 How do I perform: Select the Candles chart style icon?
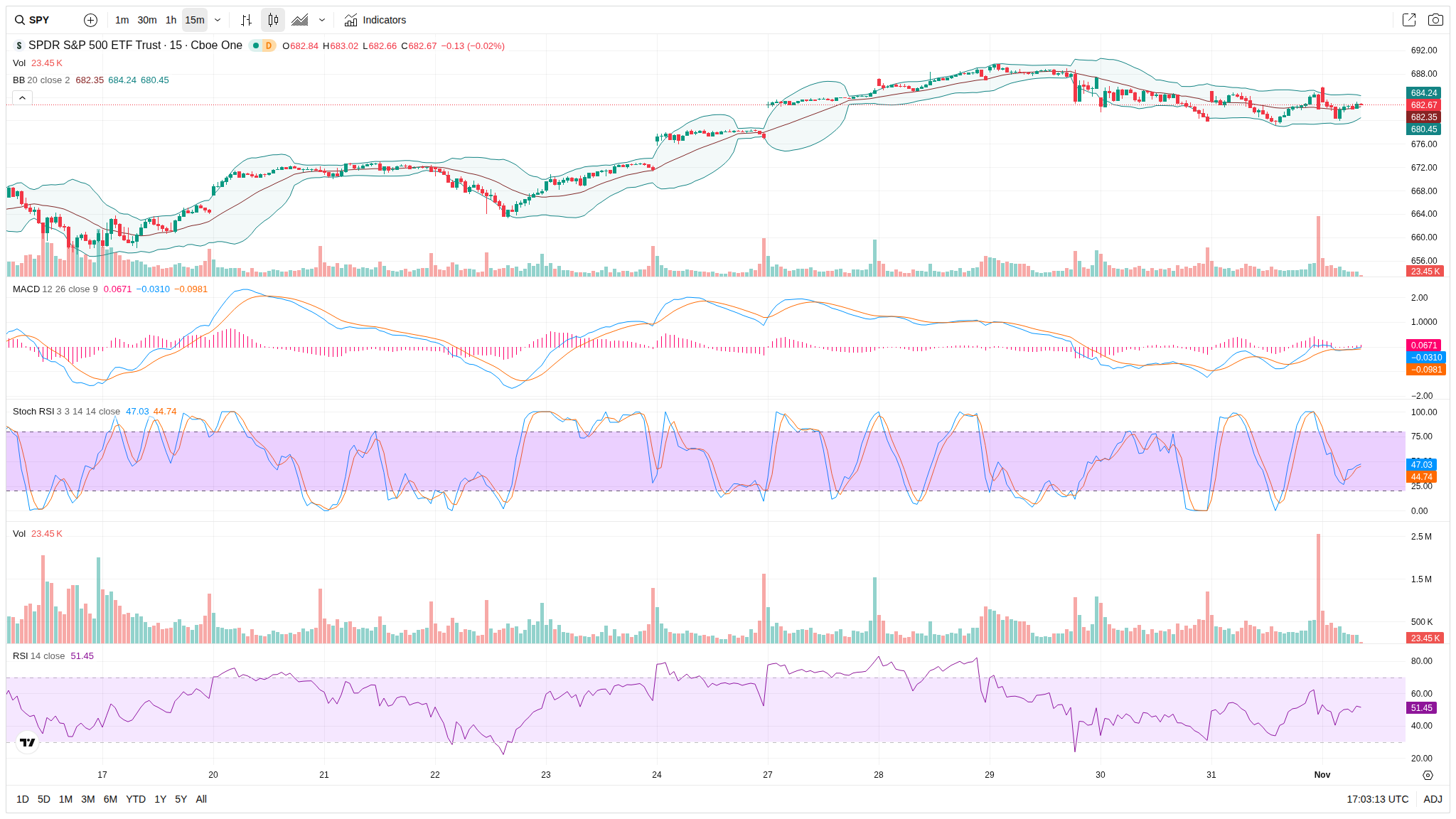273,20
